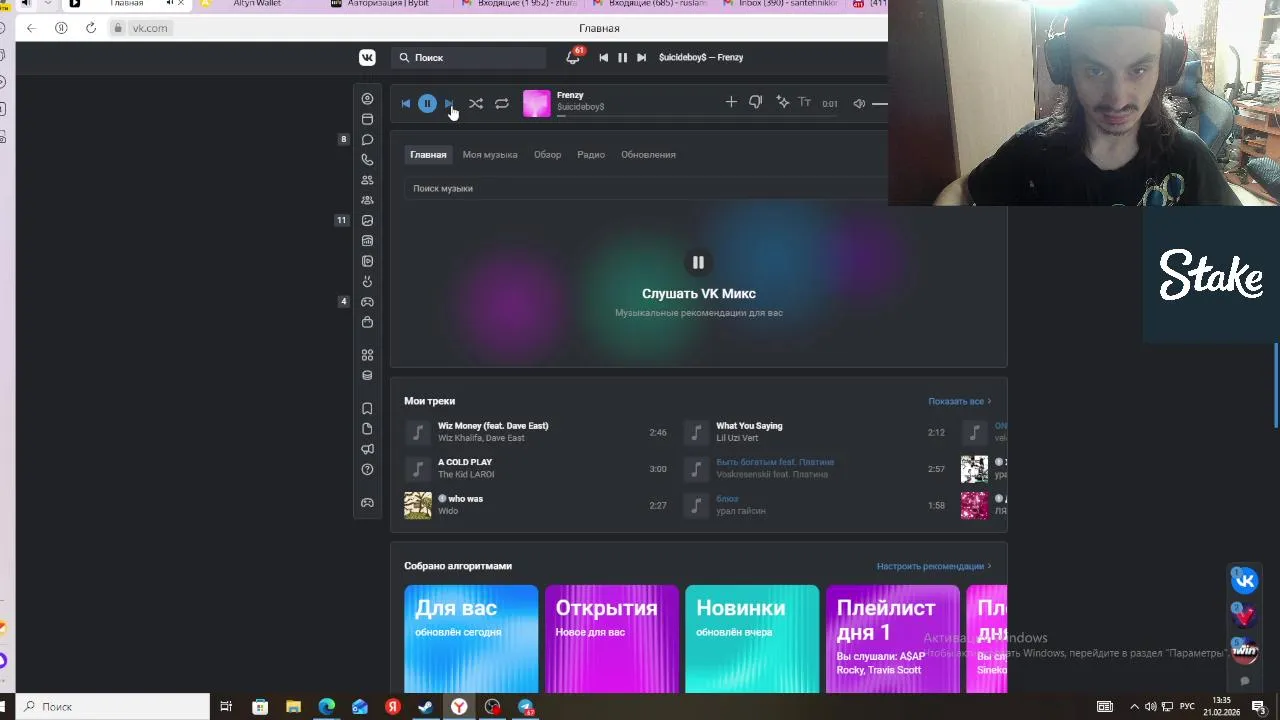Viewport: 1280px width, 720px height.
Task: Open Показать все link for Мои треки
Action: pyautogui.click(x=959, y=401)
